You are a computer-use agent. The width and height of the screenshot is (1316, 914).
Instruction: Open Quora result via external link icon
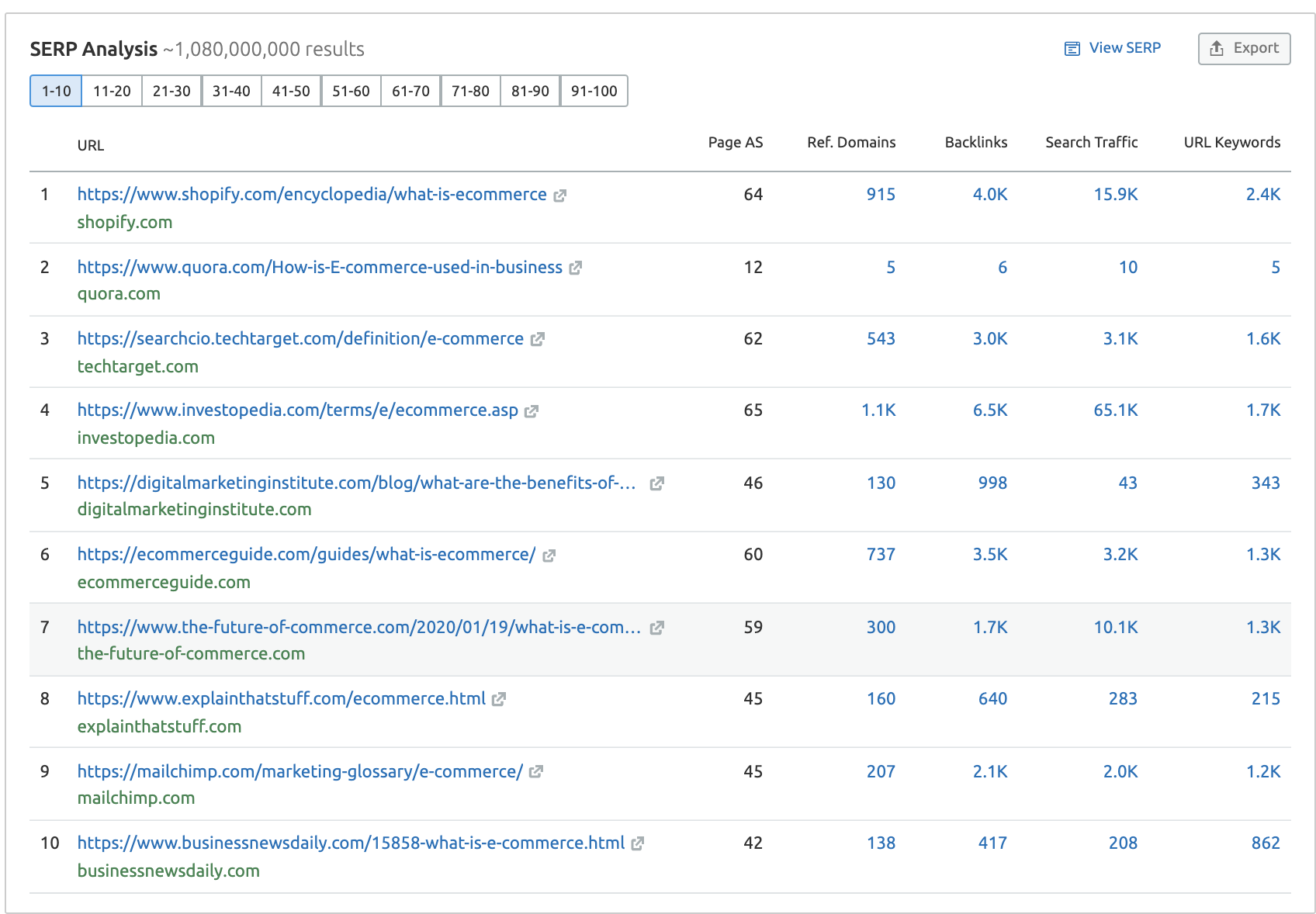click(575, 268)
